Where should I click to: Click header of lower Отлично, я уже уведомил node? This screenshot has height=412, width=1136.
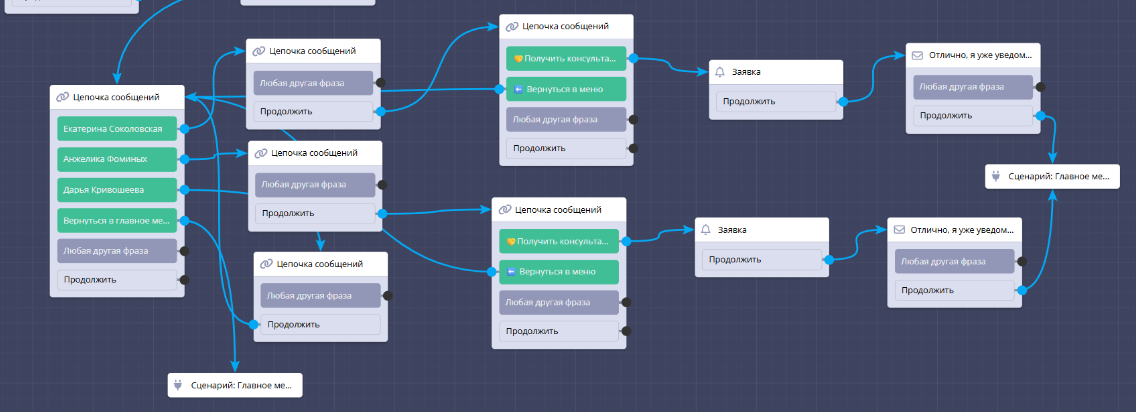click(x=955, y=230)
